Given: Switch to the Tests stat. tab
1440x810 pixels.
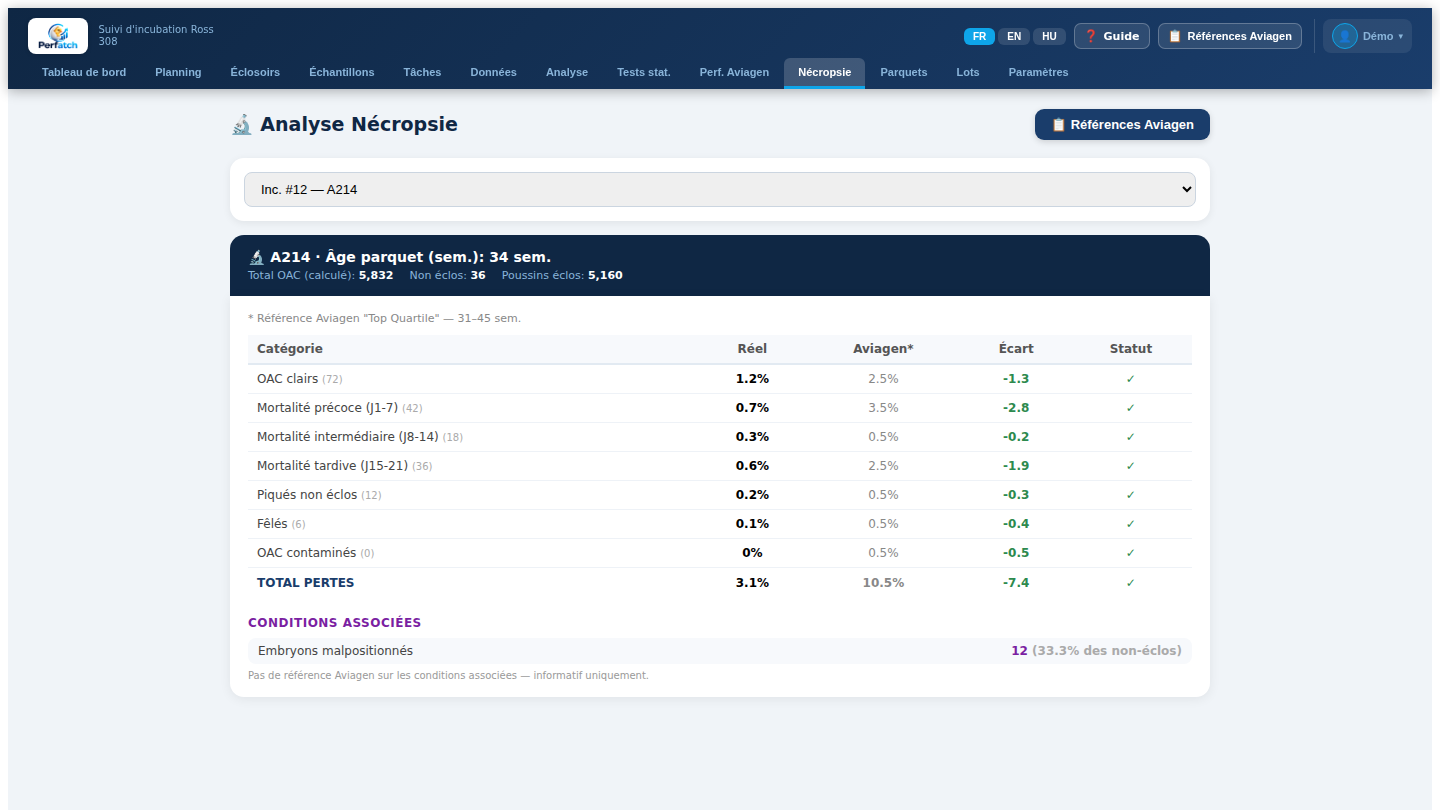Looking at the screenshot, I should click(x=644, y=72).
